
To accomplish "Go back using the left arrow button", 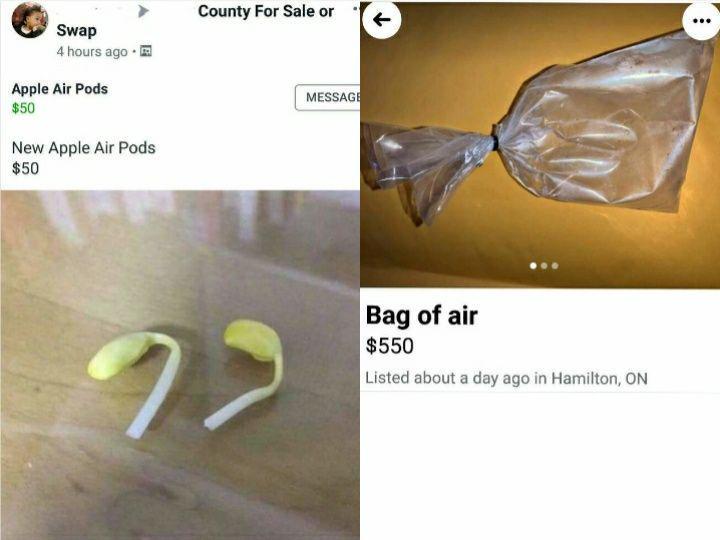I will point(382,20).
